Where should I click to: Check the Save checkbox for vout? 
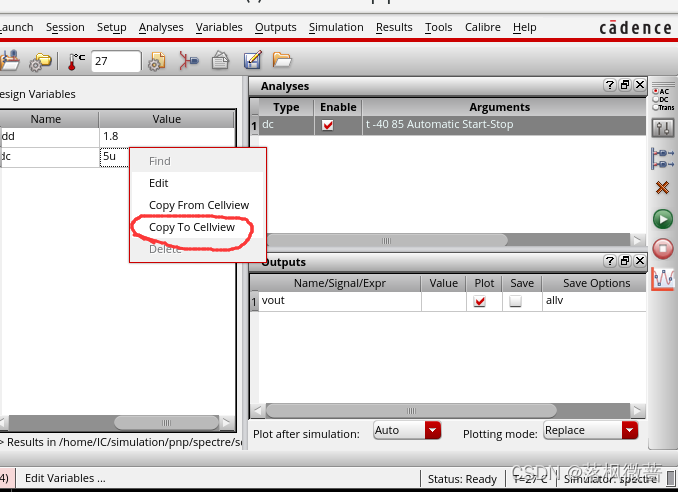click(515, 301)
